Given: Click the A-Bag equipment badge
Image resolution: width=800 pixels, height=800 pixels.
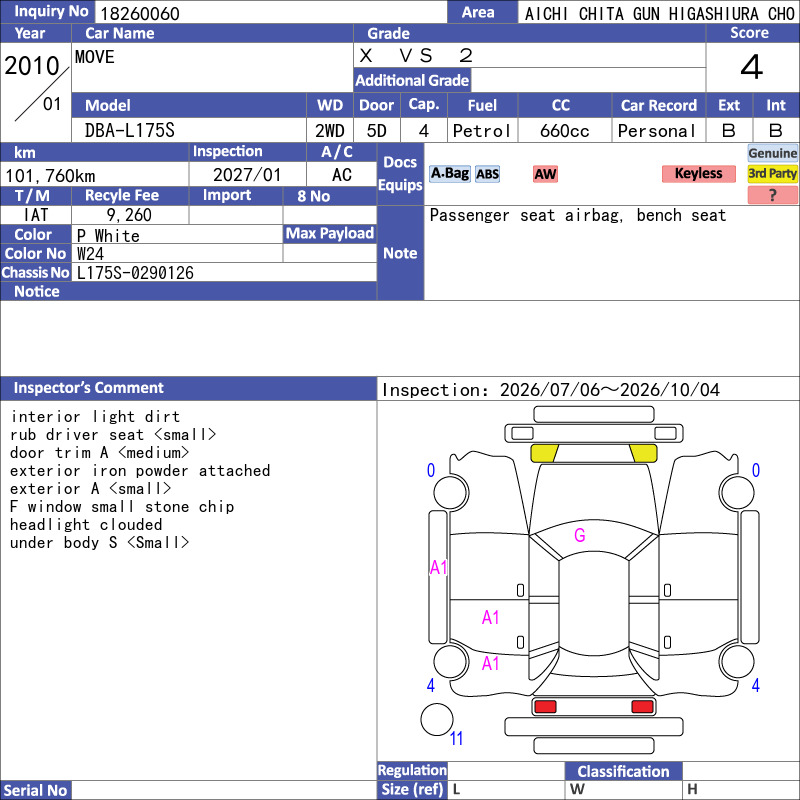Looking at the screenshot, I should 449,173.
